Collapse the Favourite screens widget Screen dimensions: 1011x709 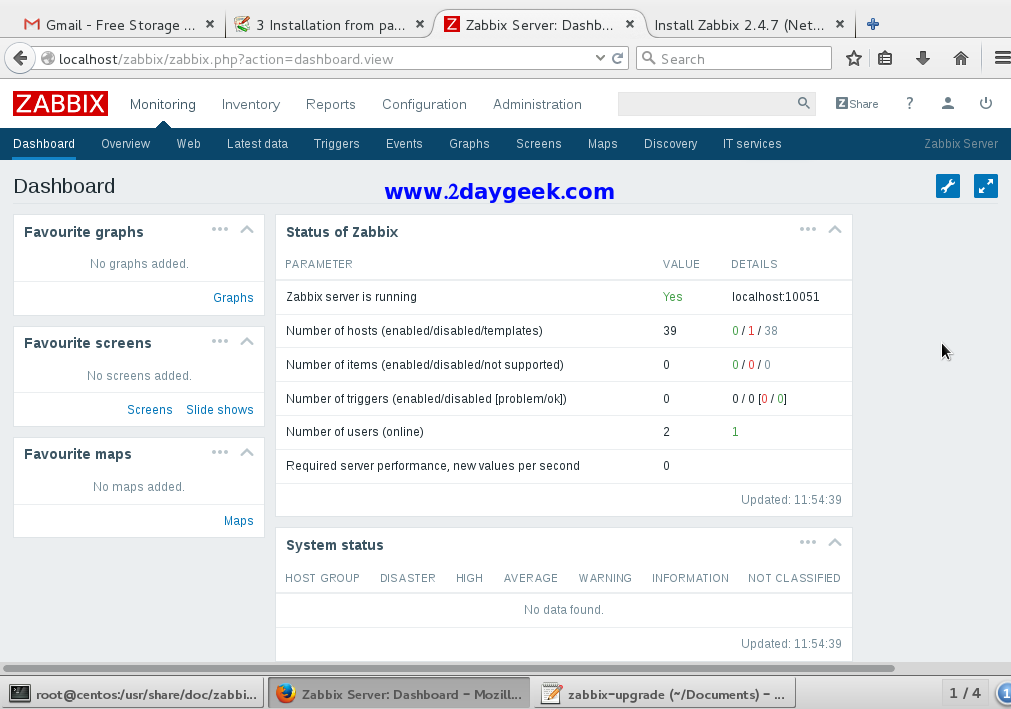(247, 341)
